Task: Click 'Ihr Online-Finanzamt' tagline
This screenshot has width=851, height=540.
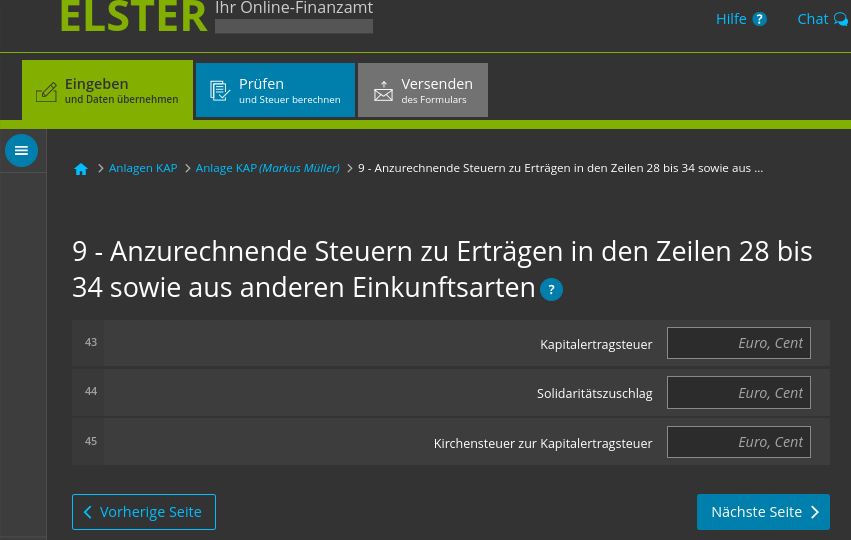Action: point(294,8)
